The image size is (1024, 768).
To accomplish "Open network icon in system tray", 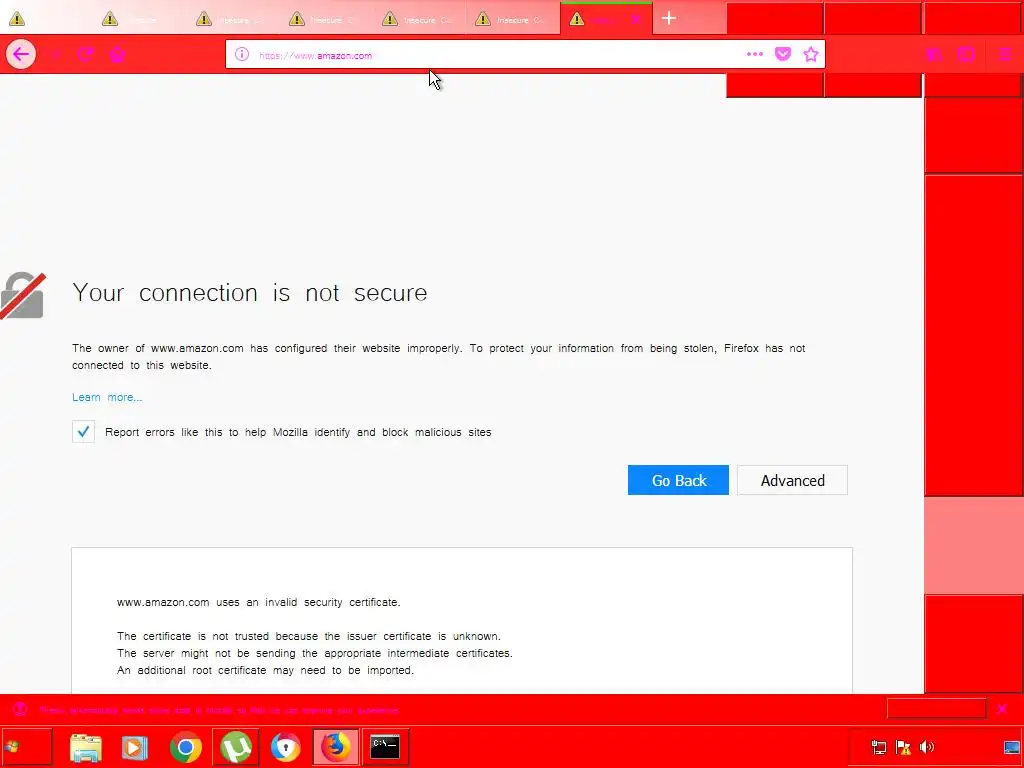I will coord(879,747).
